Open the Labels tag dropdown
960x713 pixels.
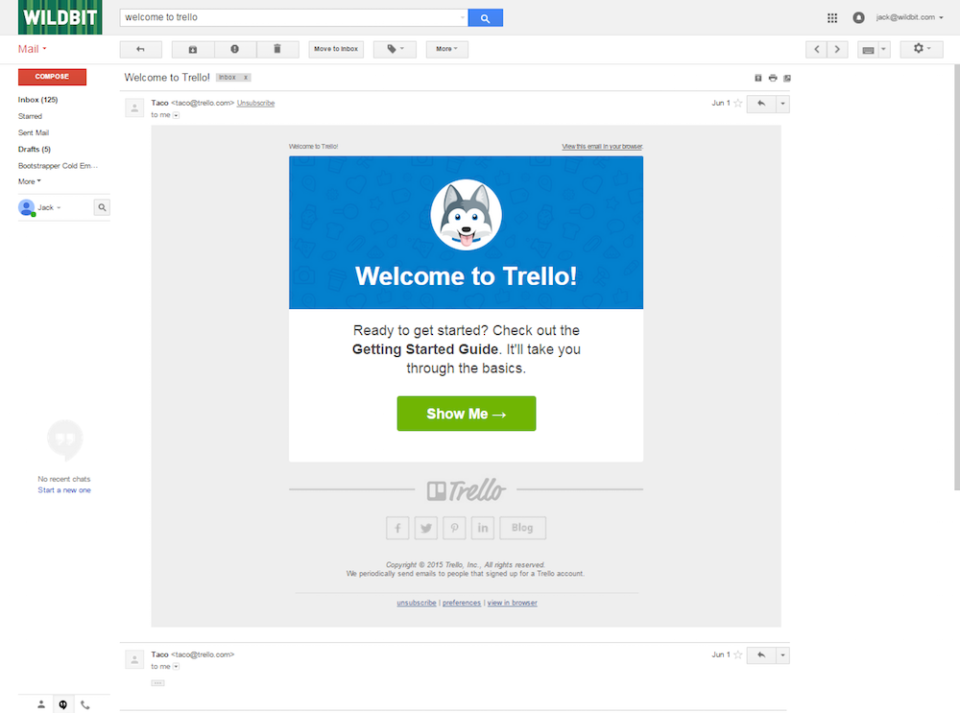pyautogui.click(x=395, y=49)
